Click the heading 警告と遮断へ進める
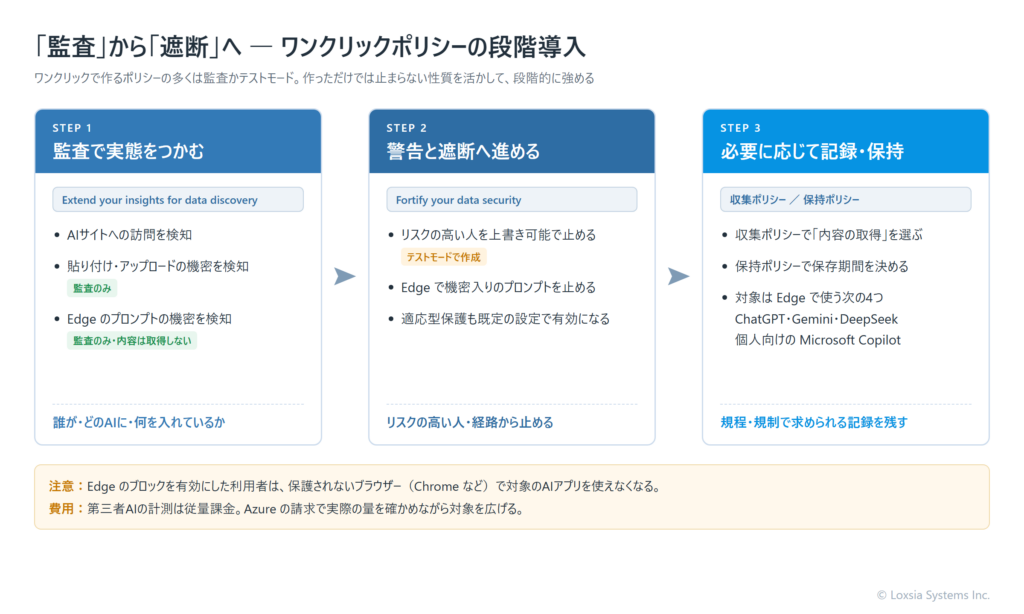 (x=463, y=152)
